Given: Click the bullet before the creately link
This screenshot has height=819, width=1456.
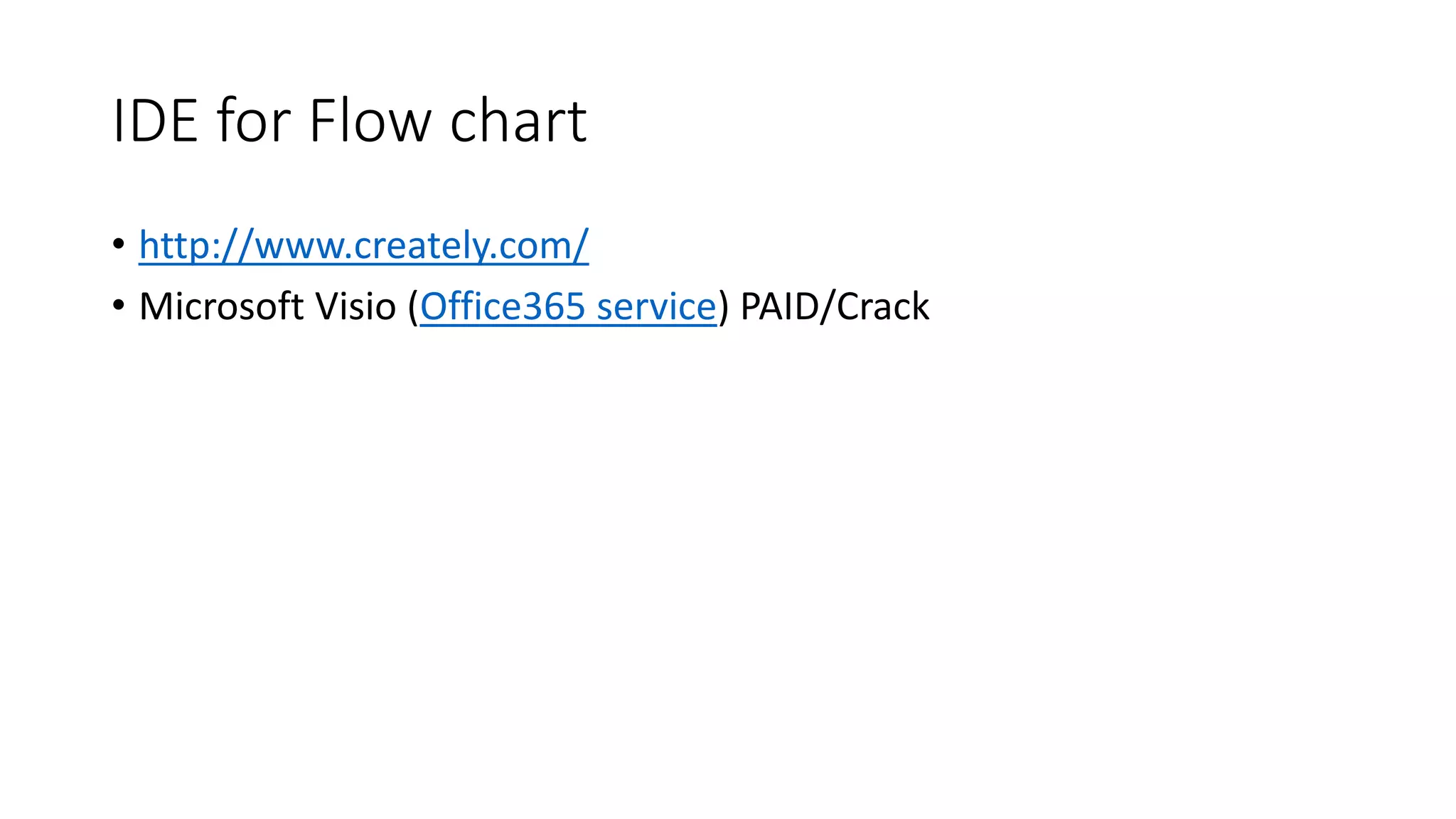Looking at the screenshot, I should point(119,245).
